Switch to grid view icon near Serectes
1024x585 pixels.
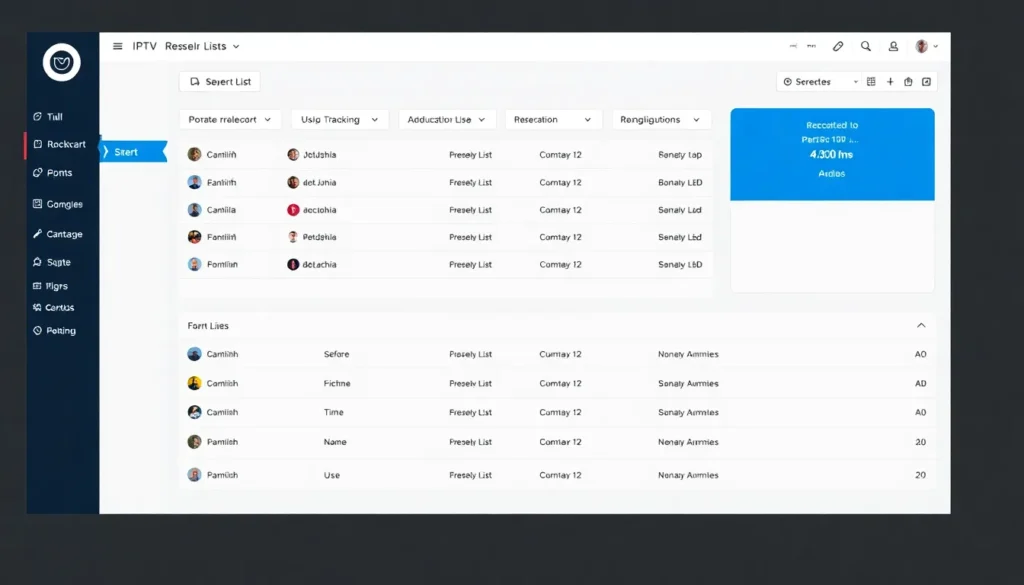pyautogui.click(x=871, y=82)
